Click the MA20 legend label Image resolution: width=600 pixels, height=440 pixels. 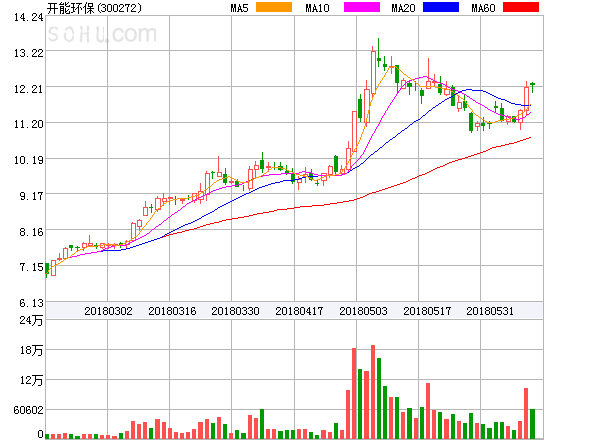click(403, 8)
